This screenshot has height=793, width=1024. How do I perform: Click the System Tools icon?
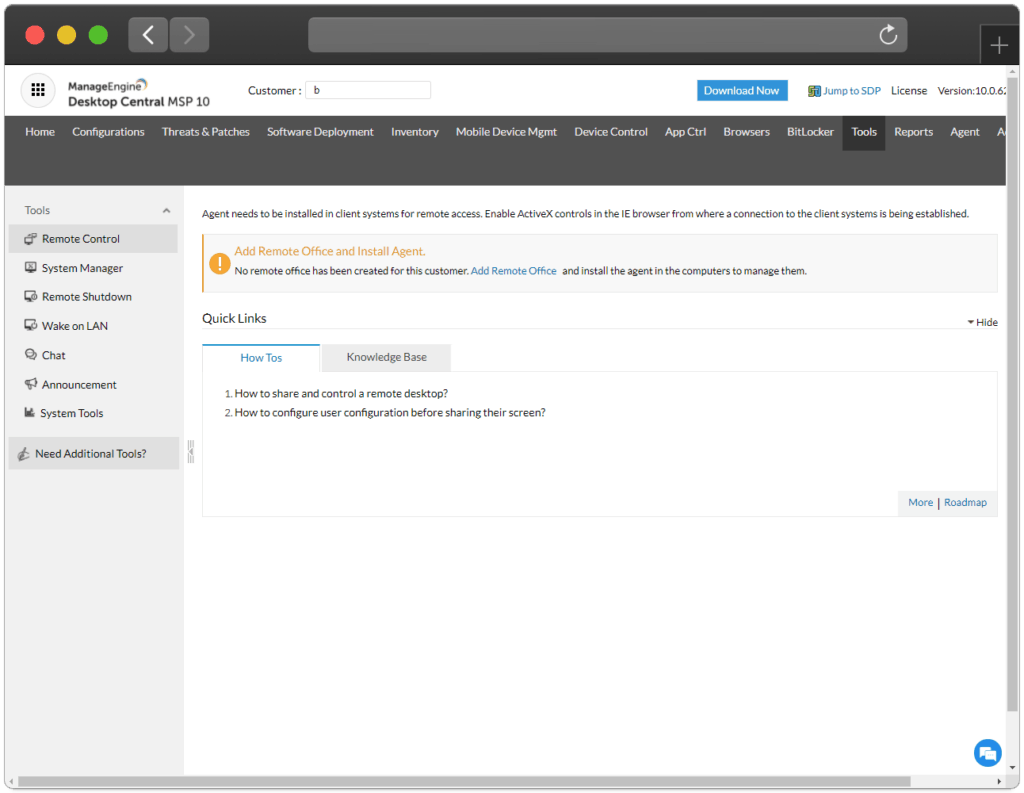coord(29,412)
